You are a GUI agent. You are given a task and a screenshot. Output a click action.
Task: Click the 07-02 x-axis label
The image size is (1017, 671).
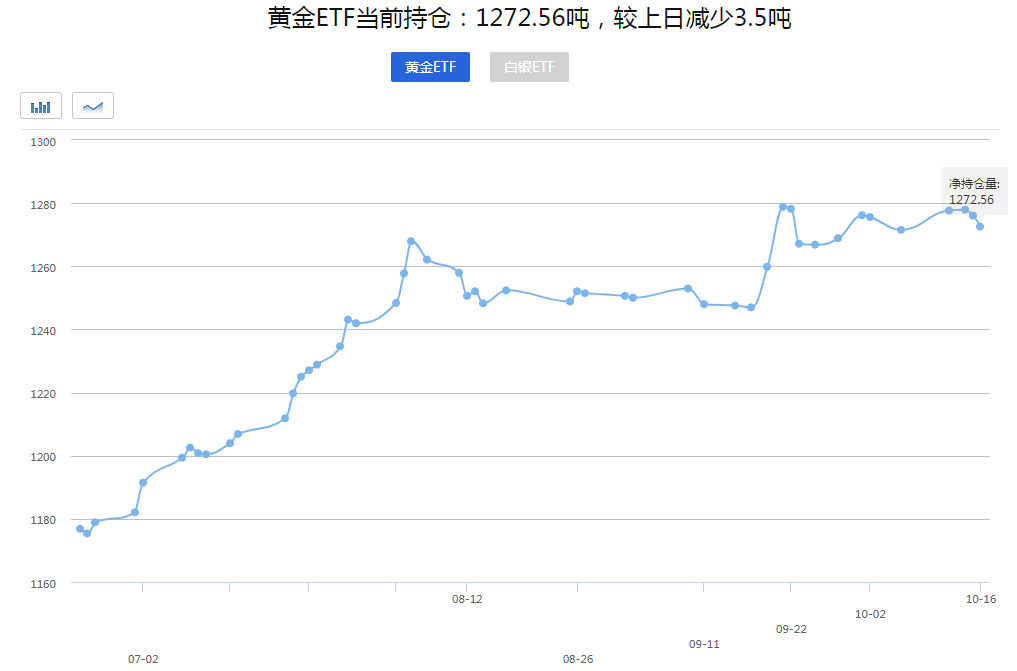143,659
